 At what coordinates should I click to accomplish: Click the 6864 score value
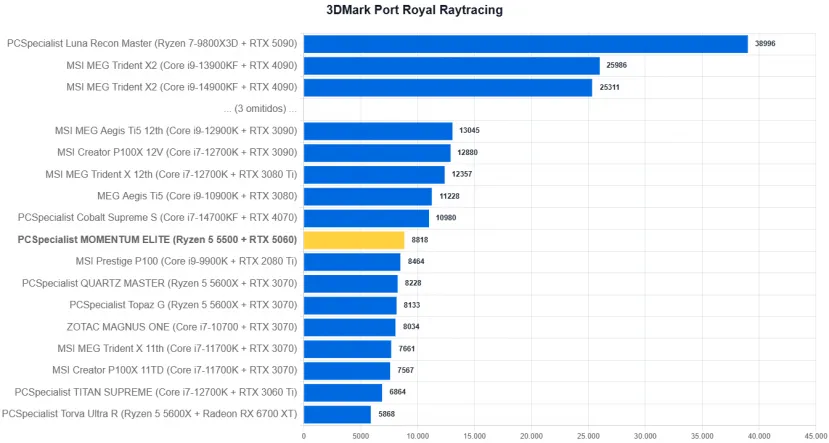tap(398, 392)
